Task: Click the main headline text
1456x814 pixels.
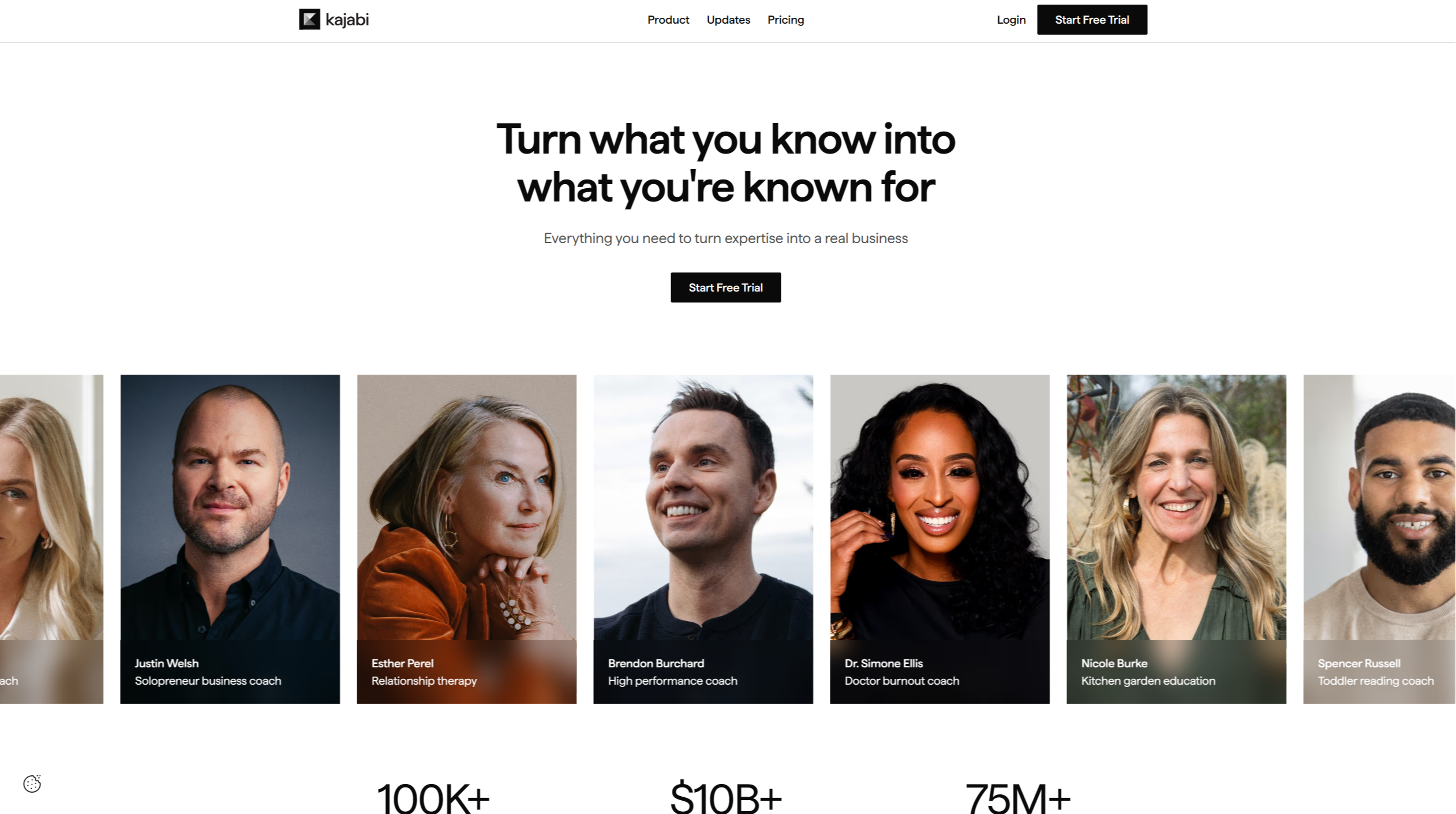Action: (x=726, y=163)
